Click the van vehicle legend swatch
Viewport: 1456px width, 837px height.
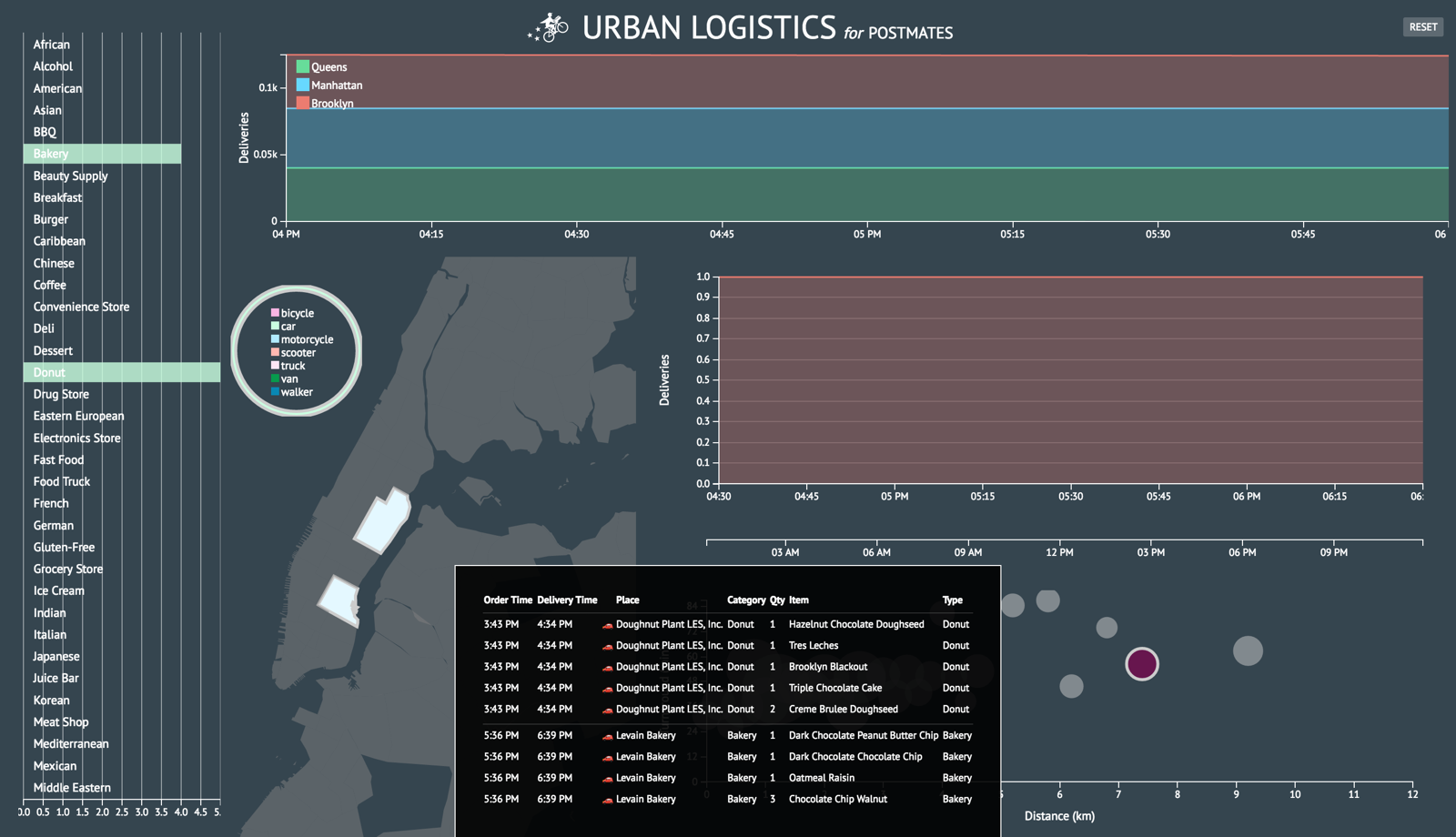pyautogui.click(x=275, y=378)
